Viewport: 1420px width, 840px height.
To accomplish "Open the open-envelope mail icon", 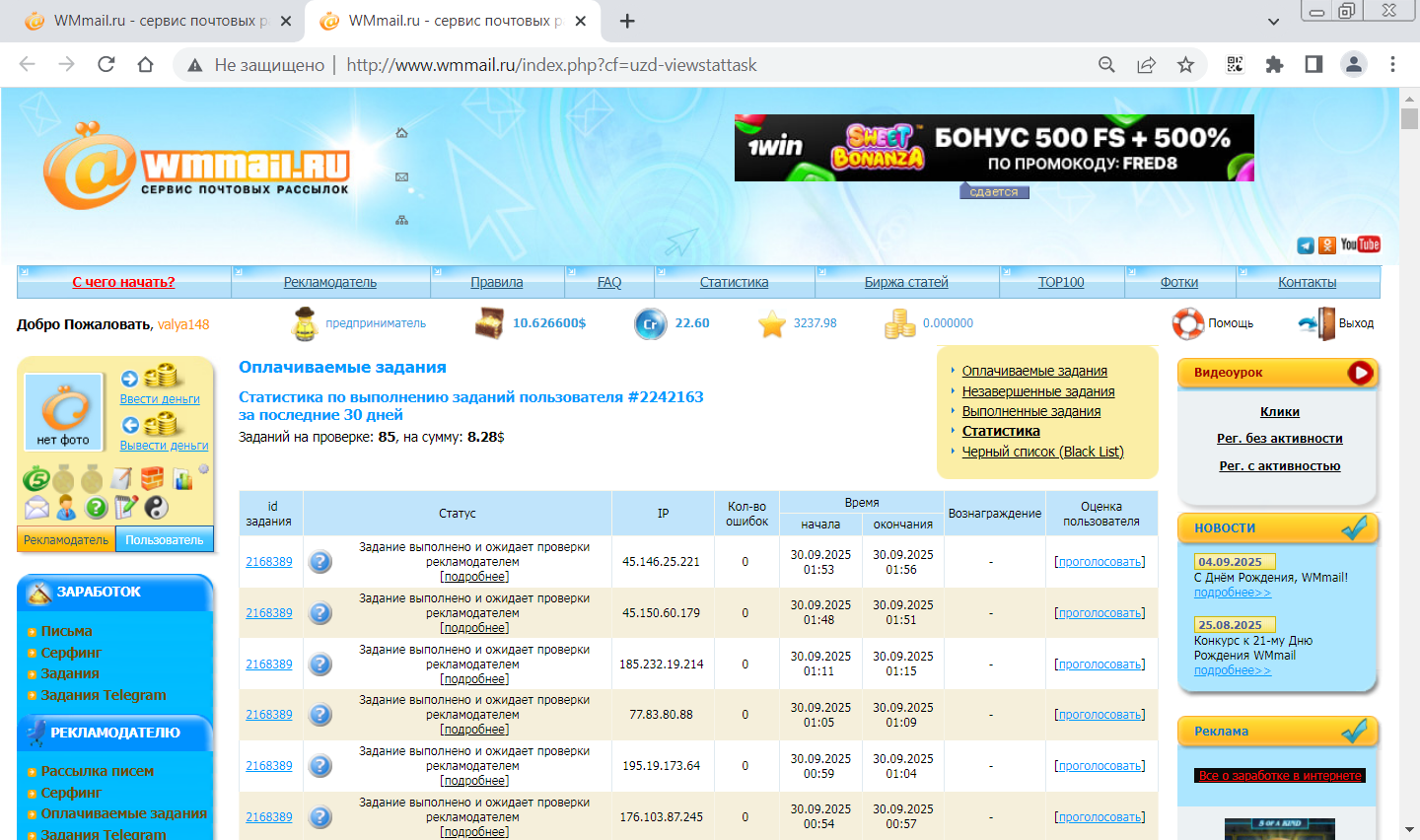I will pyautogui.click(x=36, y=509).
